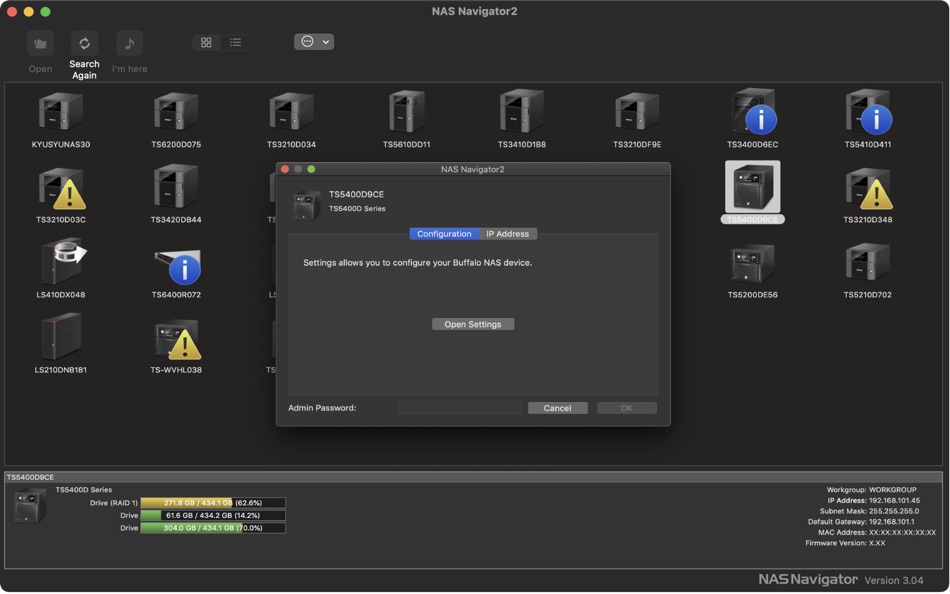Switch to the Configuration tab in dialog
The height and width of the screenshot is (594, 950).
(444, 234)
